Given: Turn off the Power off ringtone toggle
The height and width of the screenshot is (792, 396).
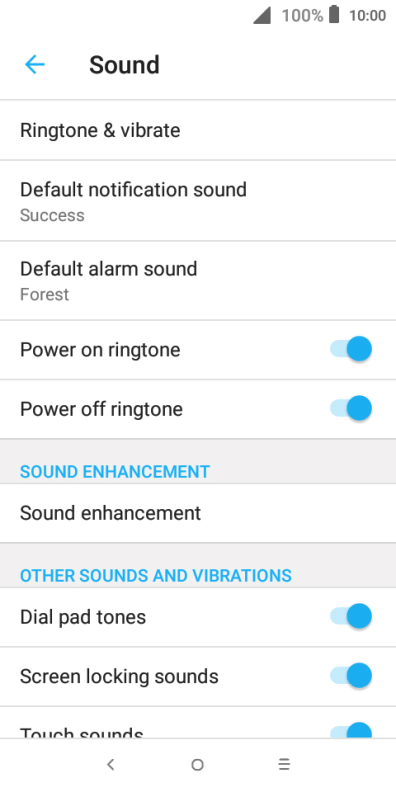Looking at the screenshot, I should [351, 409].
